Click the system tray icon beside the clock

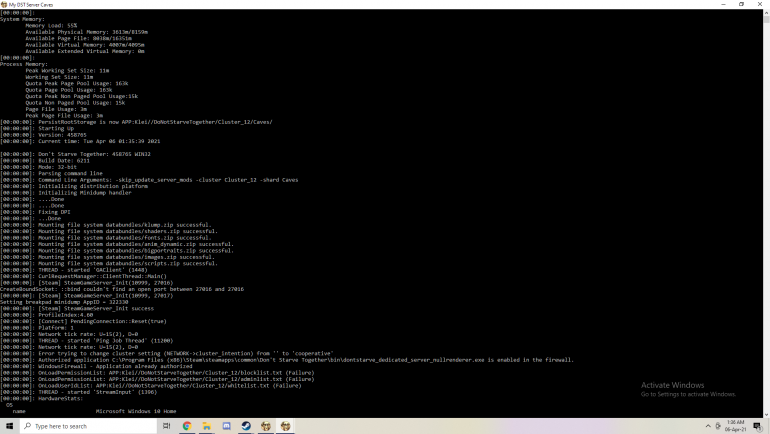[x=718, y=426]
